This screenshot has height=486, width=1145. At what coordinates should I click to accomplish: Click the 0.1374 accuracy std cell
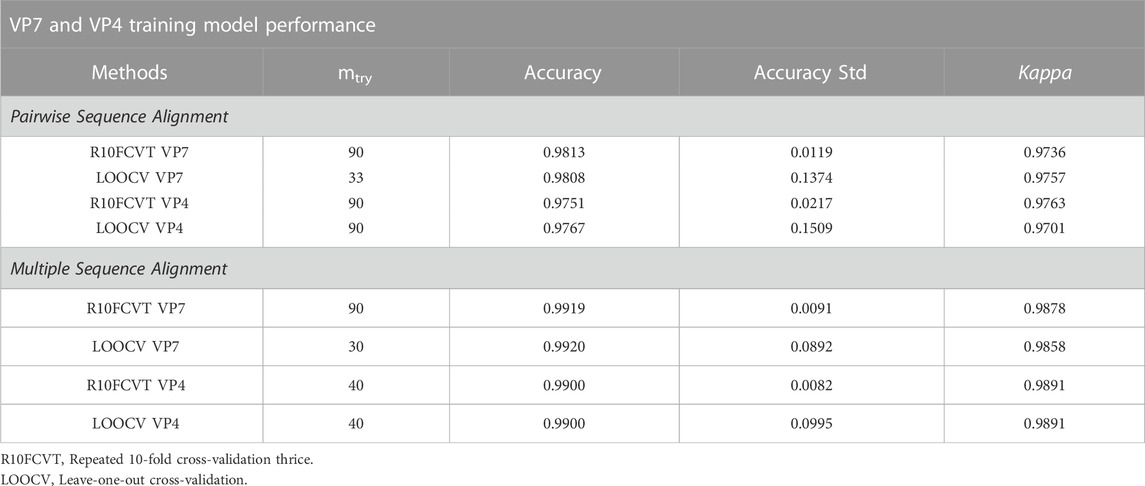(811, 178)
